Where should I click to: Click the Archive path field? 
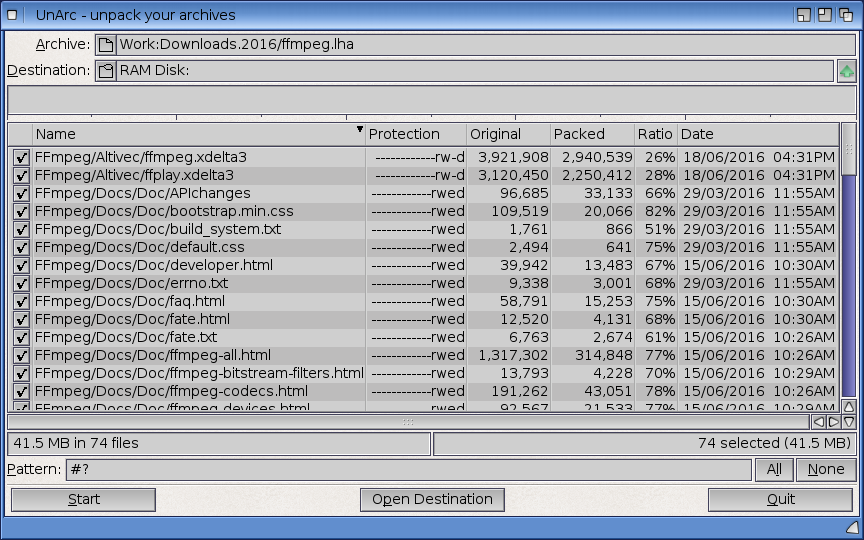(486, 45)
